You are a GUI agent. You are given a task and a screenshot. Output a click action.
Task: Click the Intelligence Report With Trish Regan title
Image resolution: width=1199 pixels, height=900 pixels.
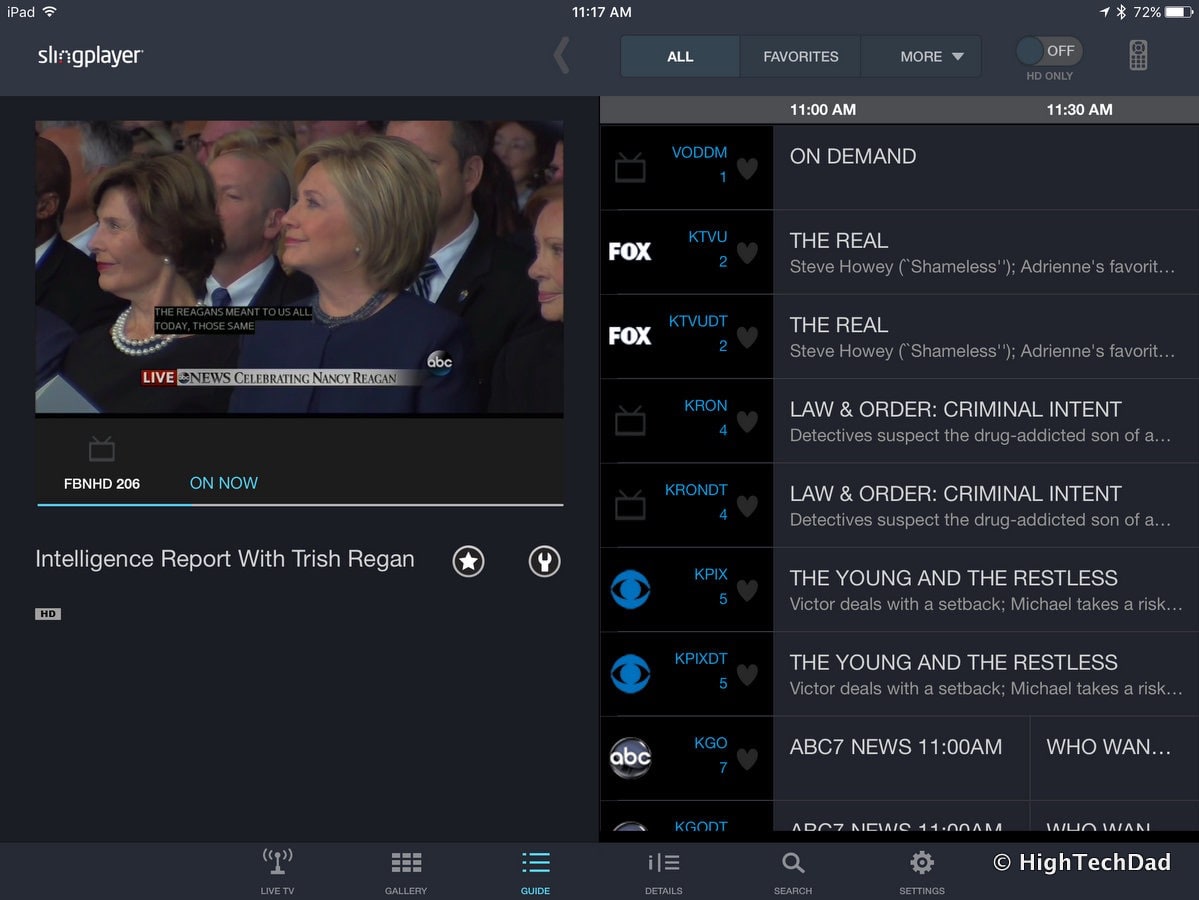tap(225, 559)
